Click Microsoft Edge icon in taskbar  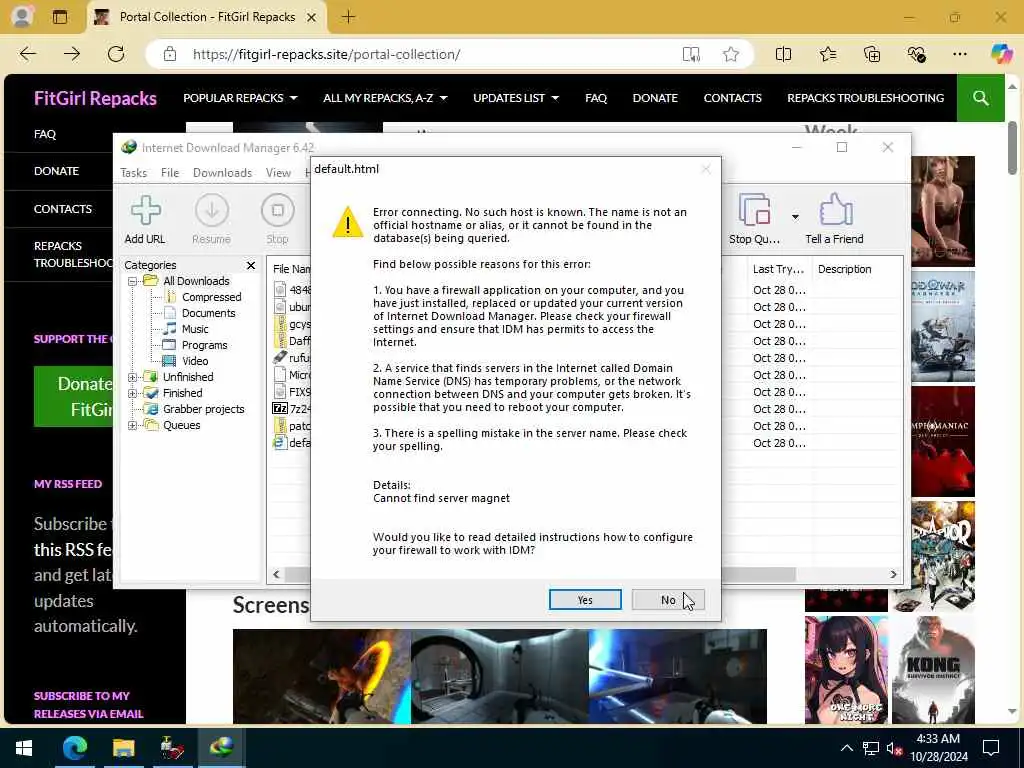(74, 748)
